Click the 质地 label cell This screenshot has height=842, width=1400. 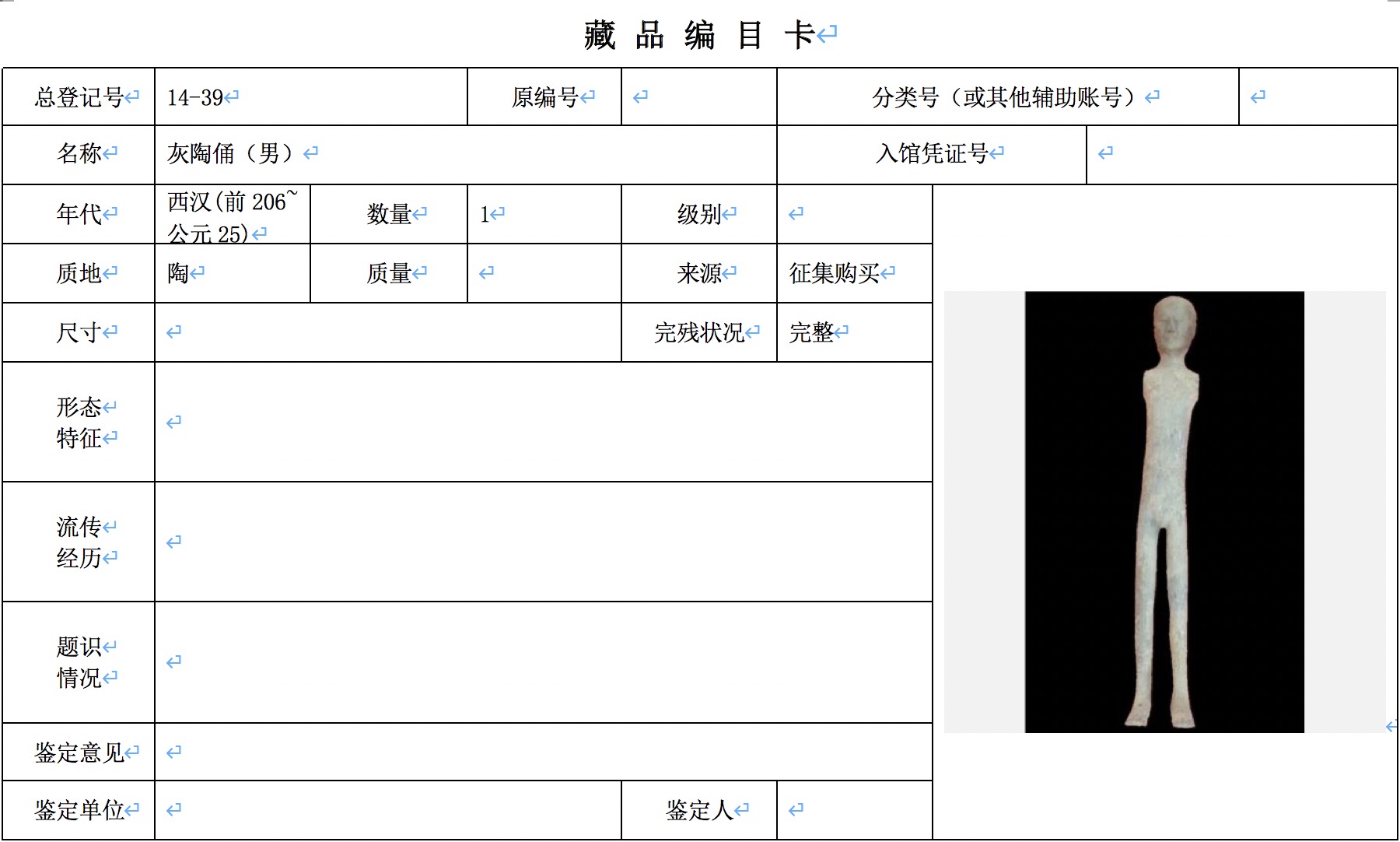pyautogui.click(x=79, y=273)
